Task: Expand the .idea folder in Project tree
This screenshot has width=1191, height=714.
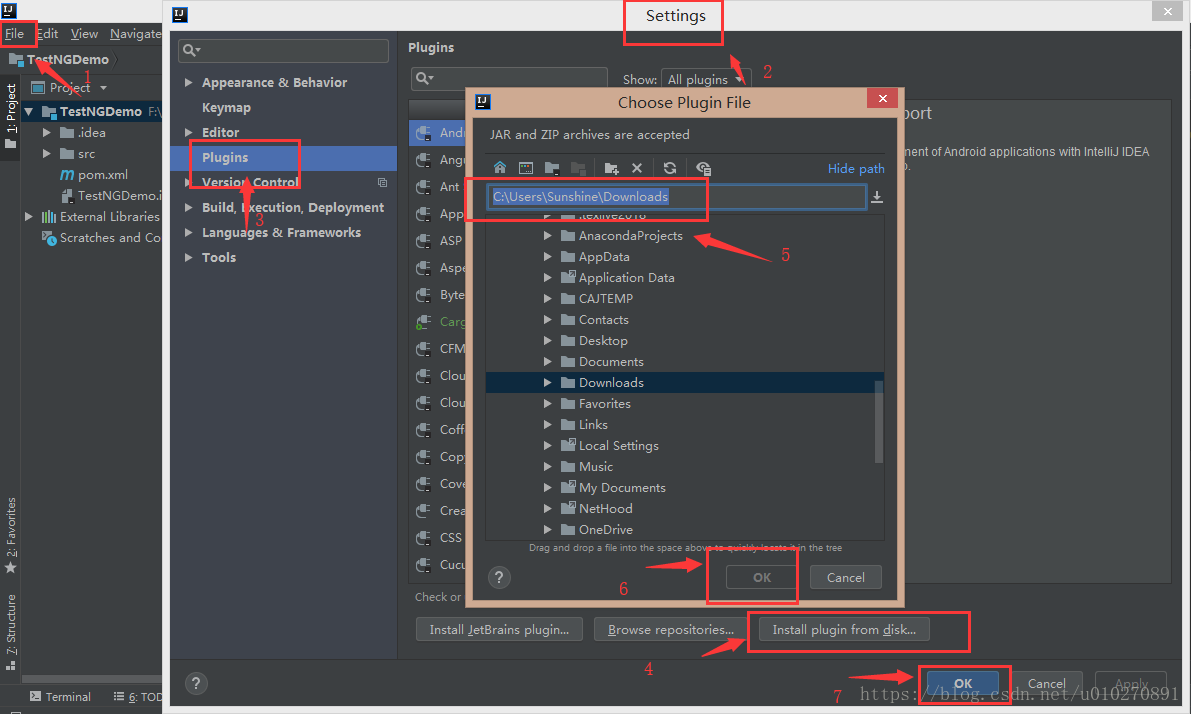Action: (46, 132)
